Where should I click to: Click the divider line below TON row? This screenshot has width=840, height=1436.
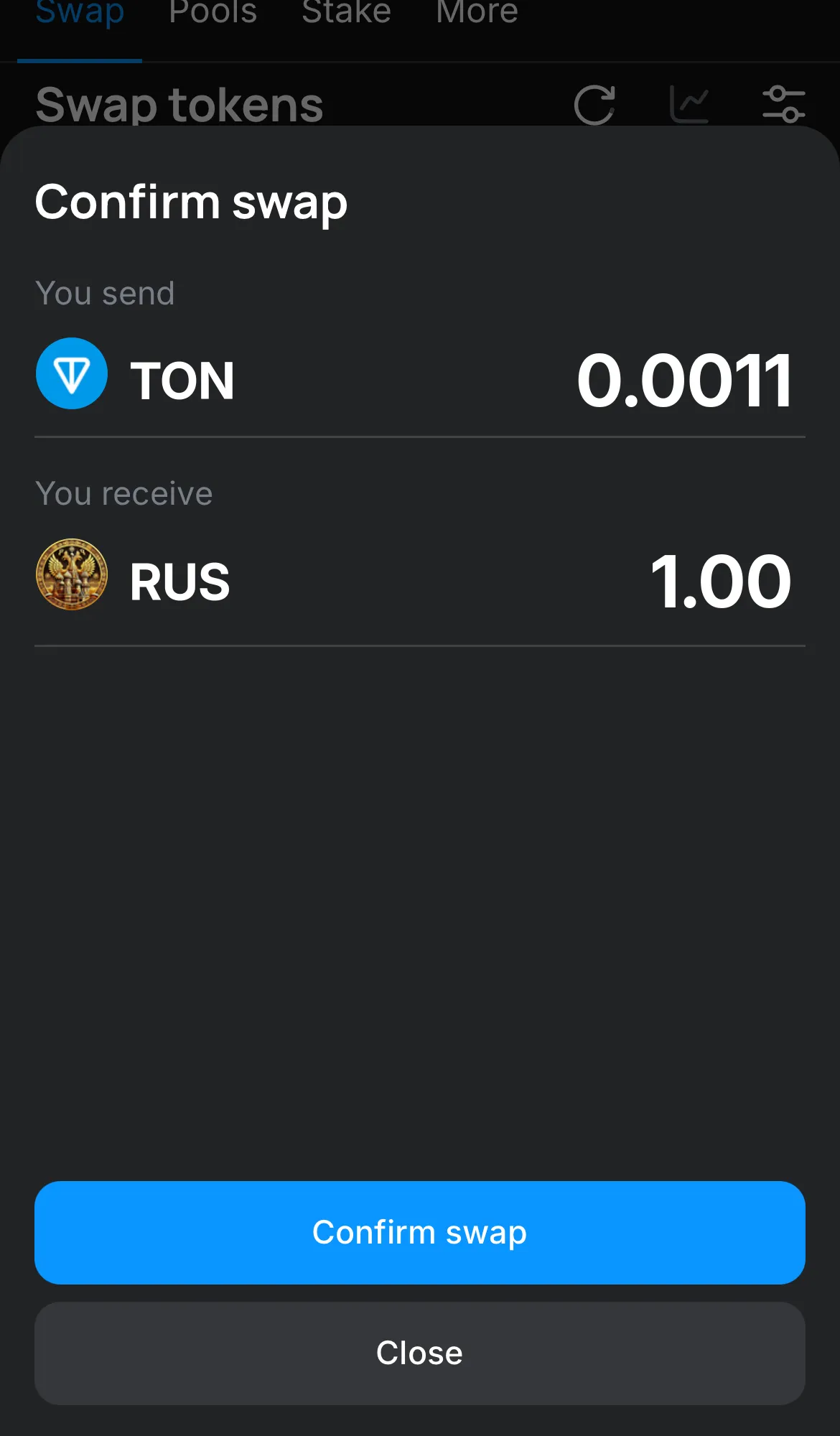point(420,437)
